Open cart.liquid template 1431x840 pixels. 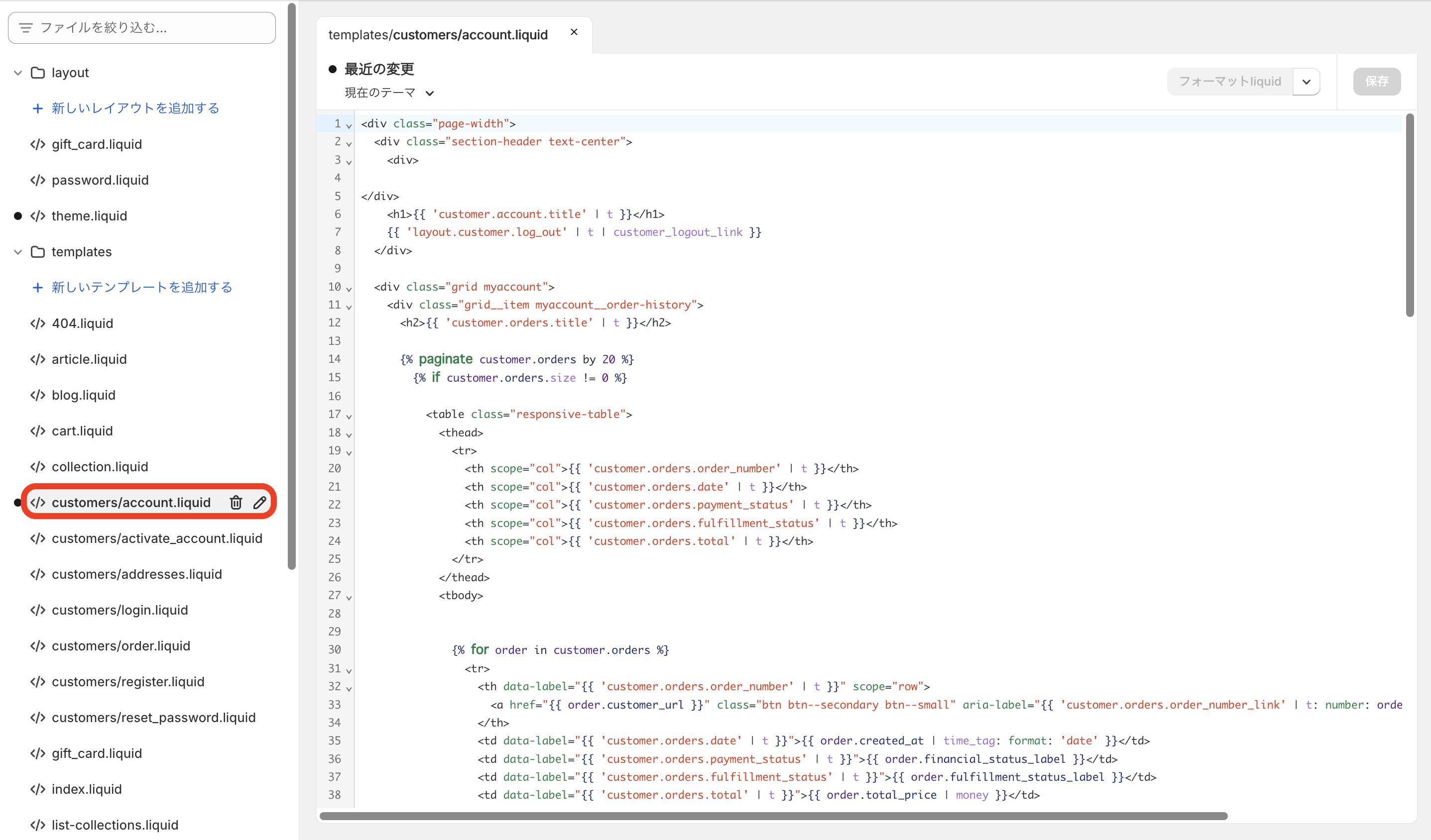click(82, 431)
